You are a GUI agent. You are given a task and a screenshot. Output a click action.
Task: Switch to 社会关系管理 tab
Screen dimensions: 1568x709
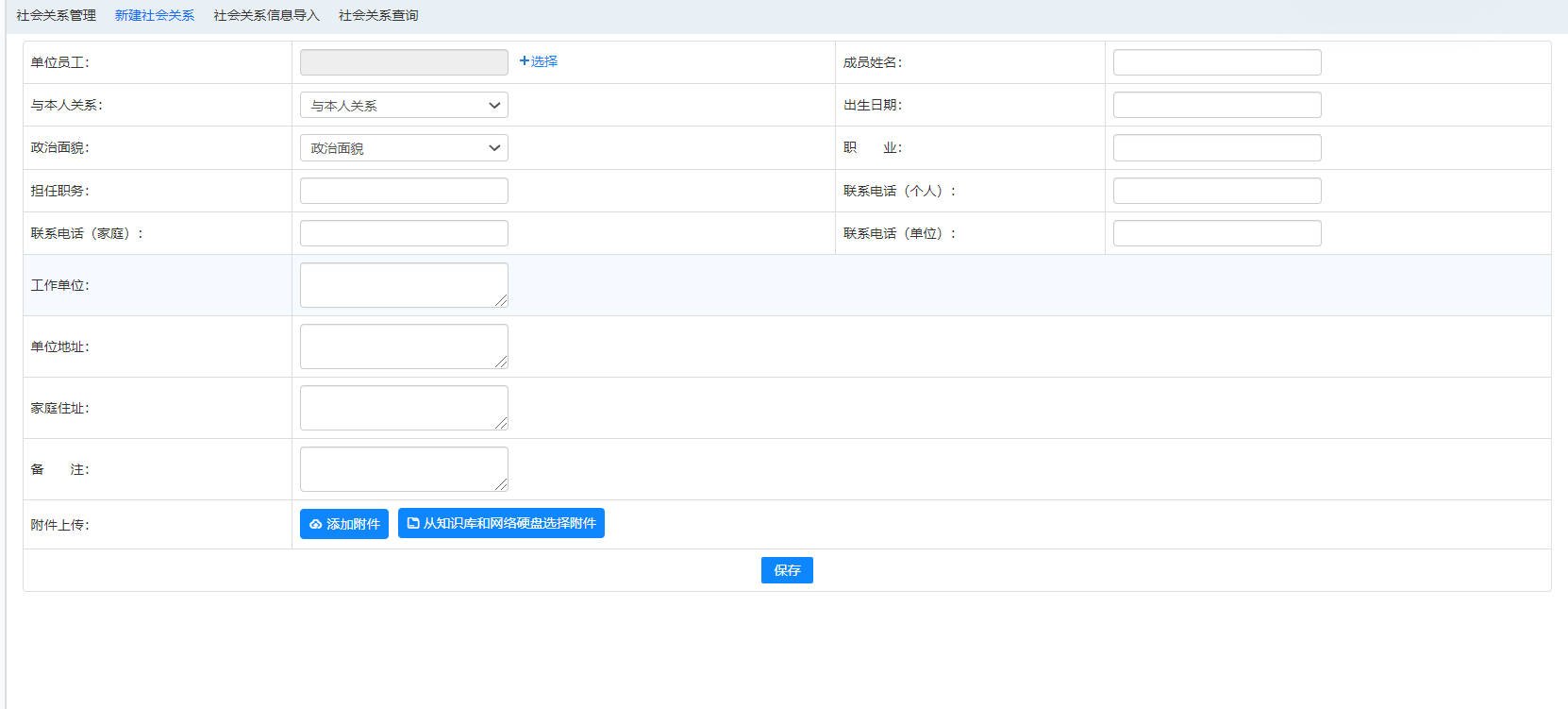point(57,15)
